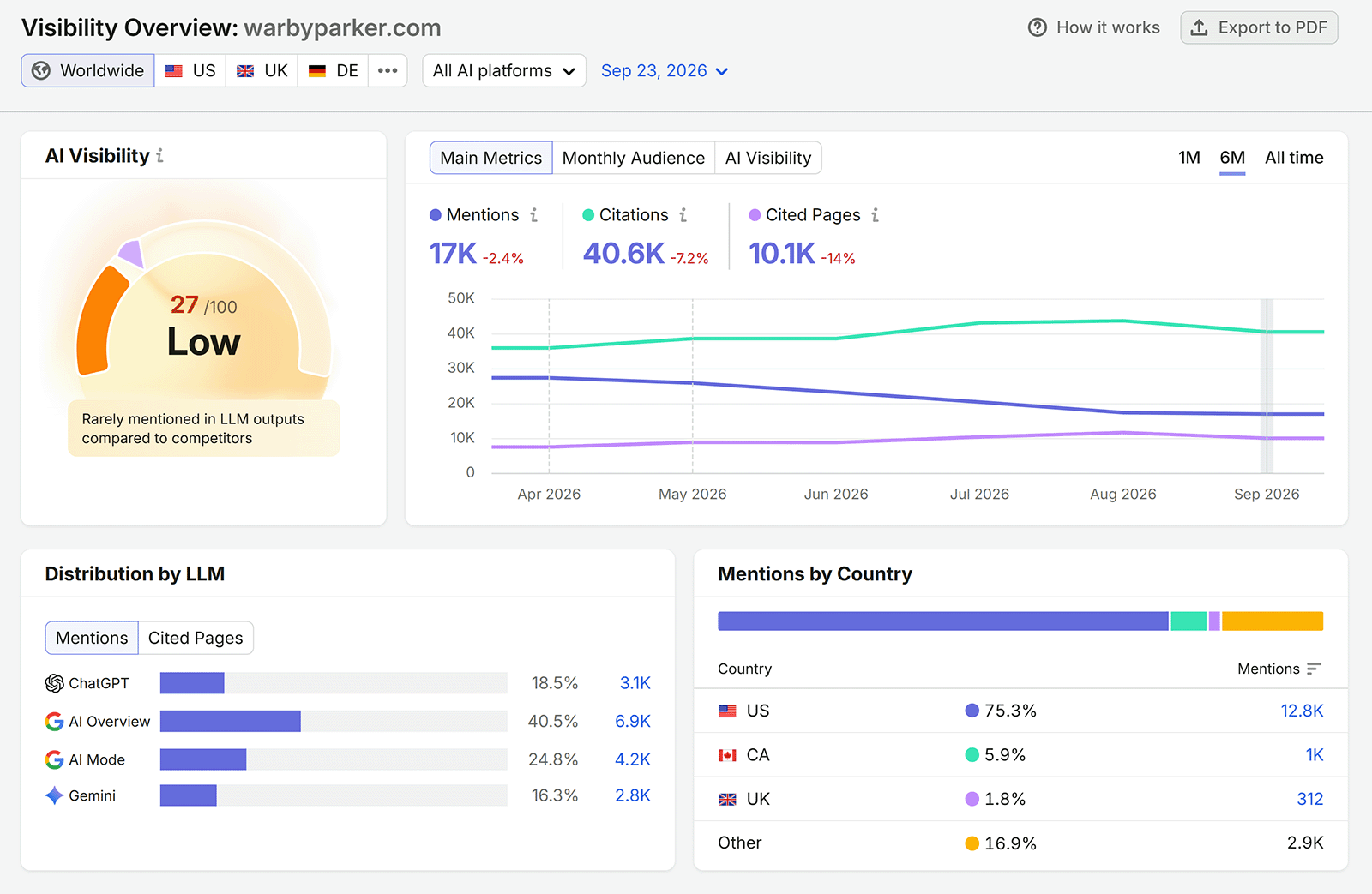Click the Sep 2026 marker on chart
The image size is (1372, 894).
point(1267,386)
